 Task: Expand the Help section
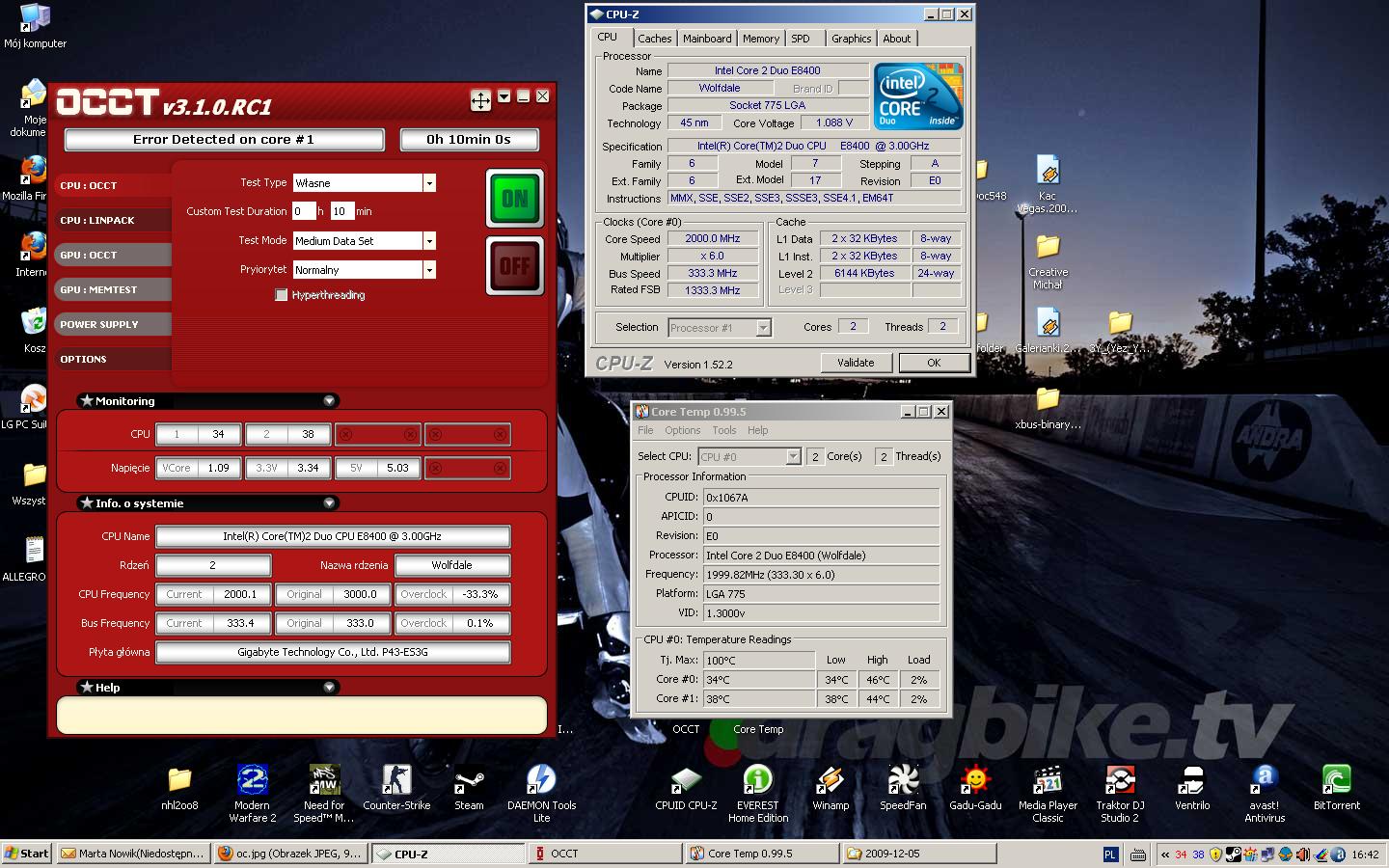pos(329,688)
